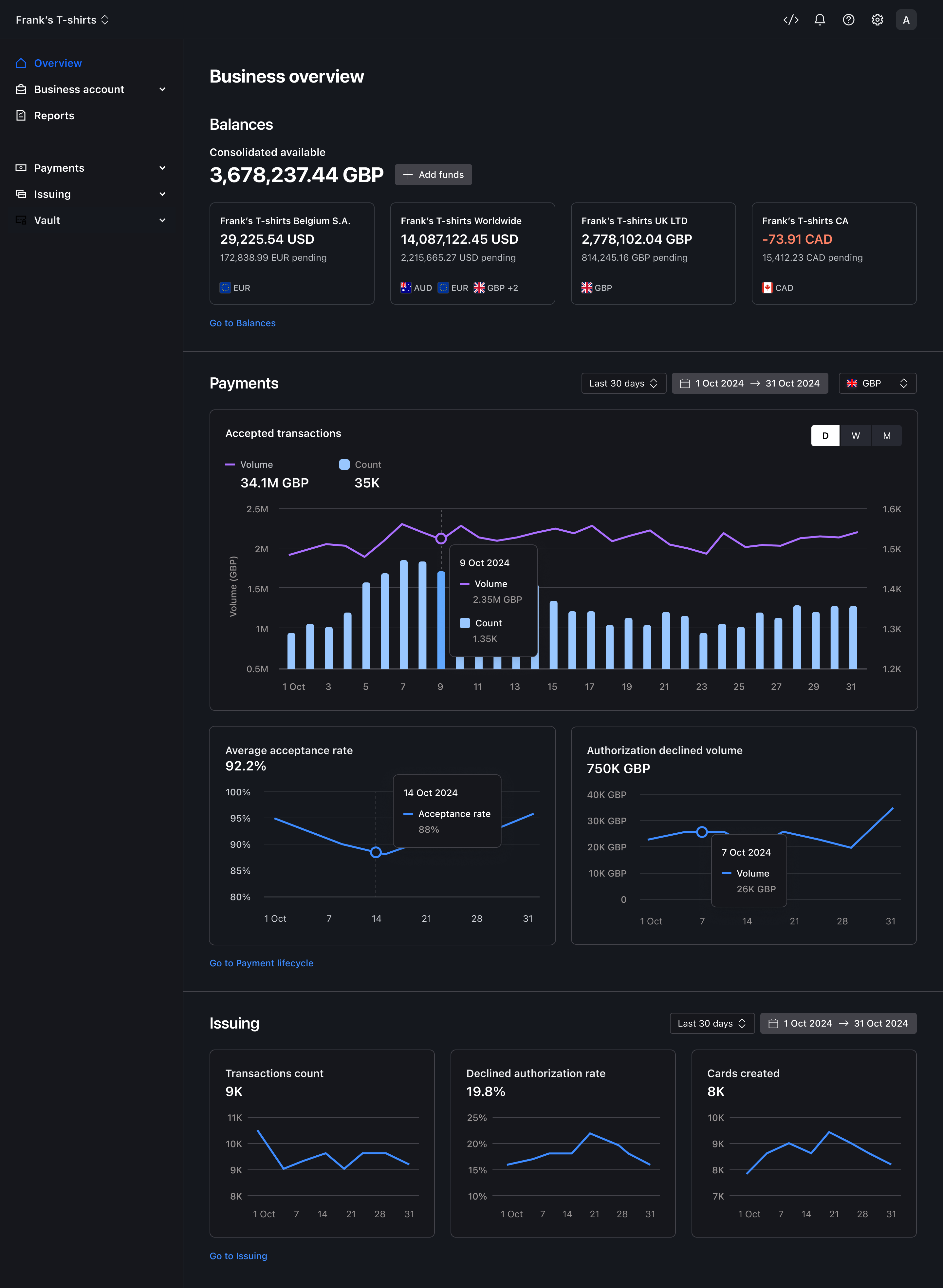The width and height of the screenshot is (943, 1288).
Task: Open the notifications bell
Action: 820,20
